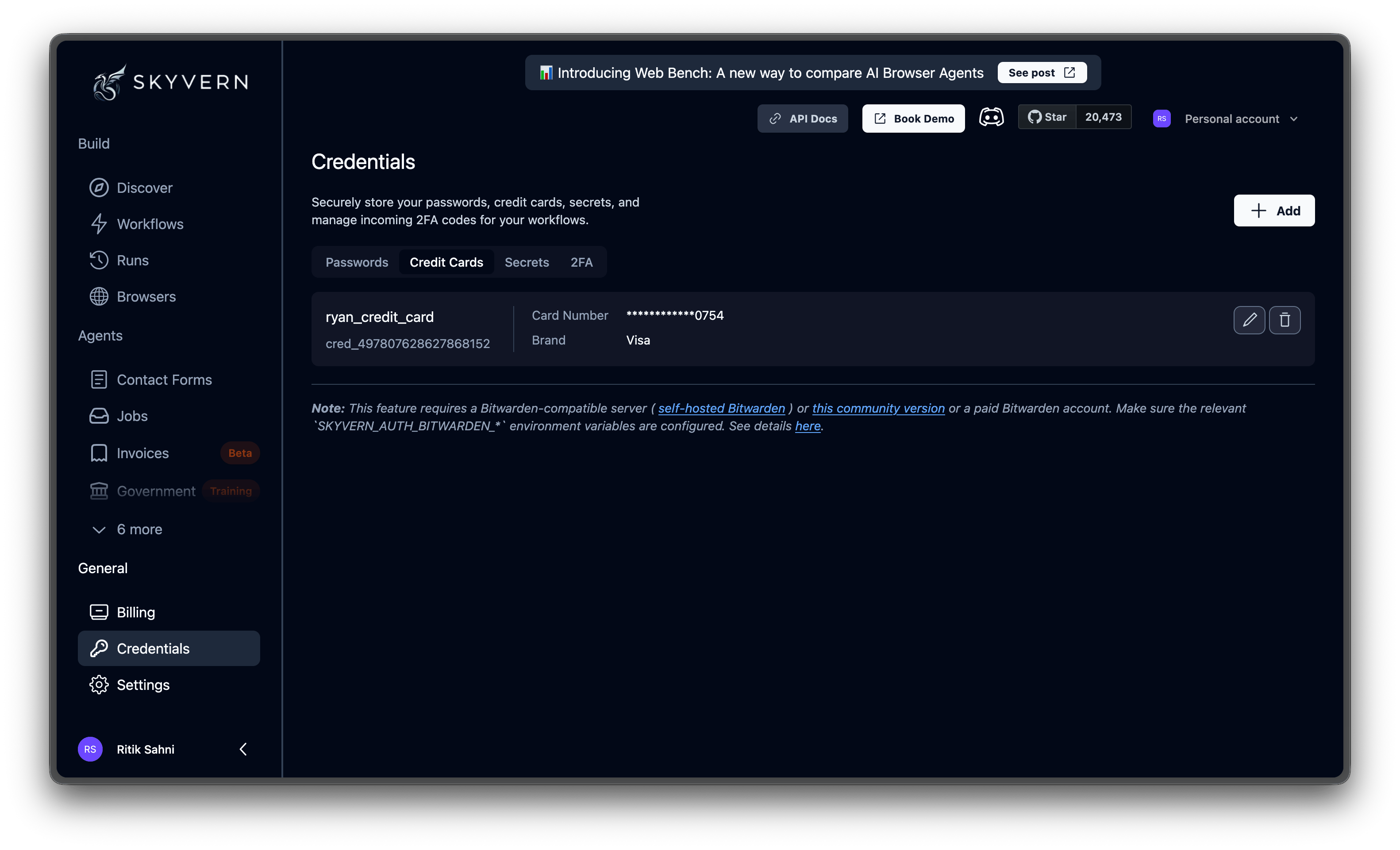
Task: Collapse the sidebar with the left chevron
Action: pos(243,749)
